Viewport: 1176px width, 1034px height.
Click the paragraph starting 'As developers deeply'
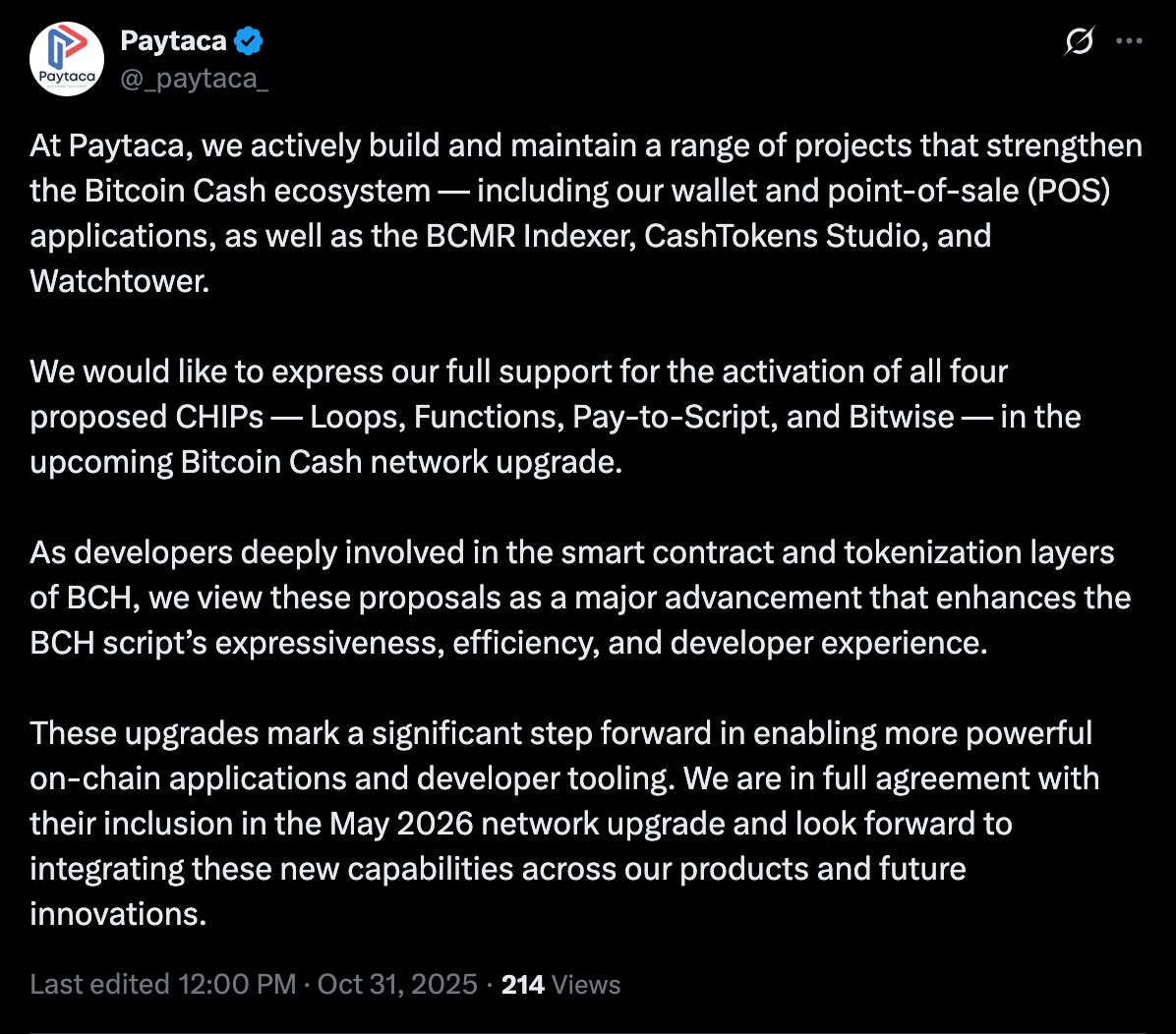[580, 597]
